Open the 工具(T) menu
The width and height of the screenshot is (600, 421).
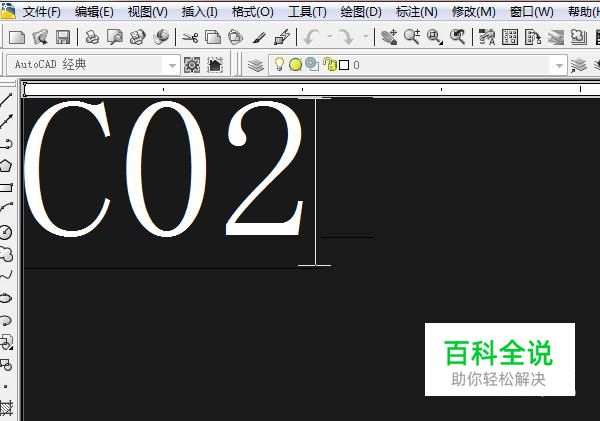click(307, 12)
